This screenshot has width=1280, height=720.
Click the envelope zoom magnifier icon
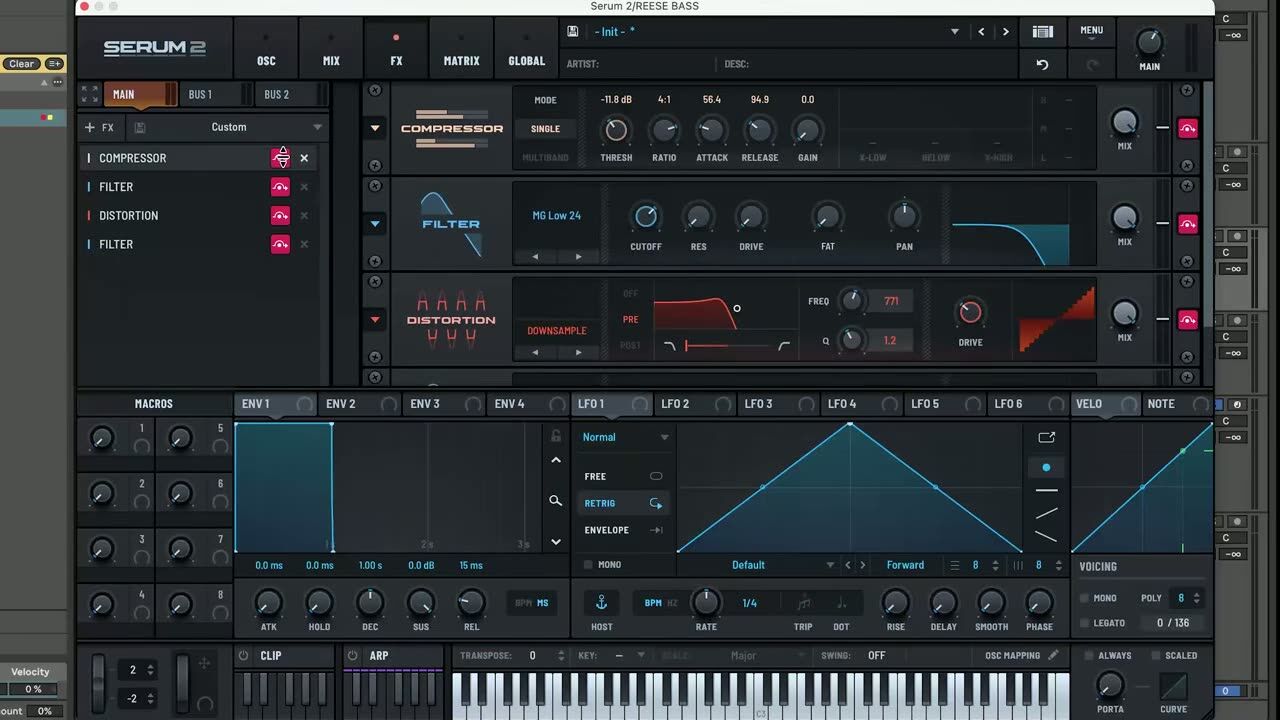(x=556, y=501)
